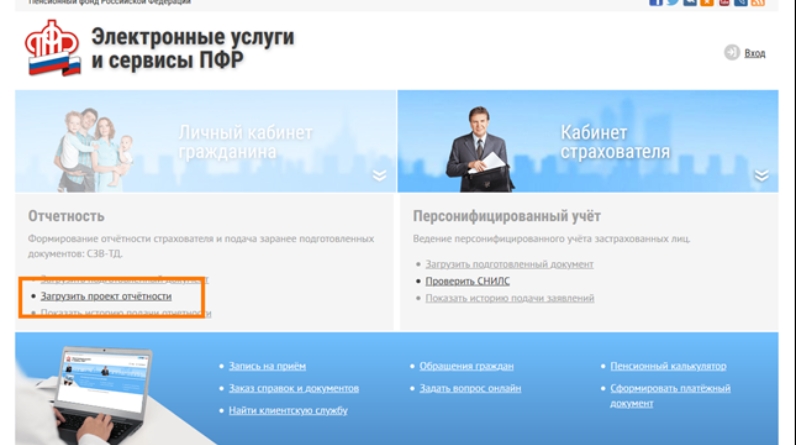796x445 pixels.
Task: Open the PFR Facebook page icon
Action: coord(657,3)
